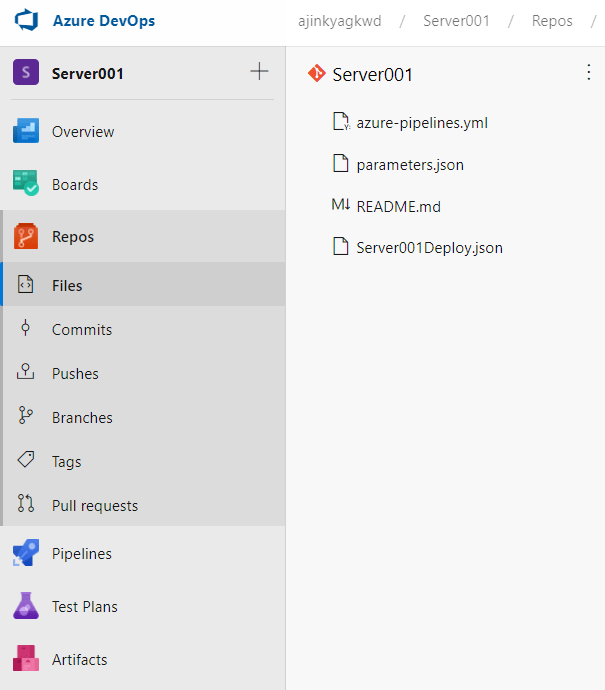Open the Pushes page

pos(75,374)
